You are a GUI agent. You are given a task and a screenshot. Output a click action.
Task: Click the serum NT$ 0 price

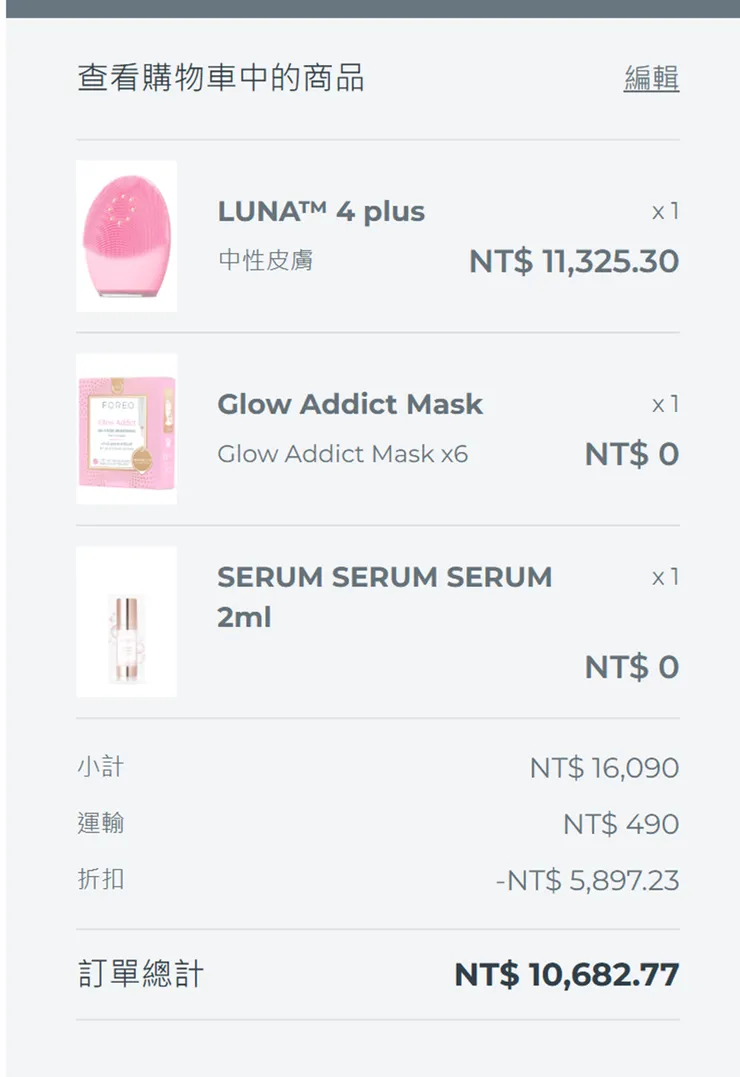[x=631, y=667]
